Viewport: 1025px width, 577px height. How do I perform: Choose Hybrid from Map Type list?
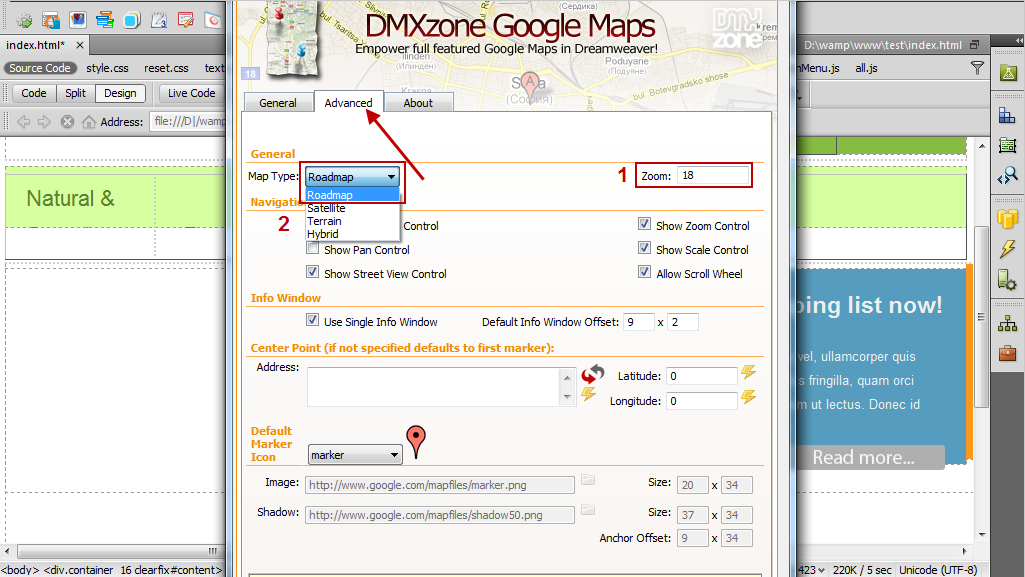(x=352, y=234)
